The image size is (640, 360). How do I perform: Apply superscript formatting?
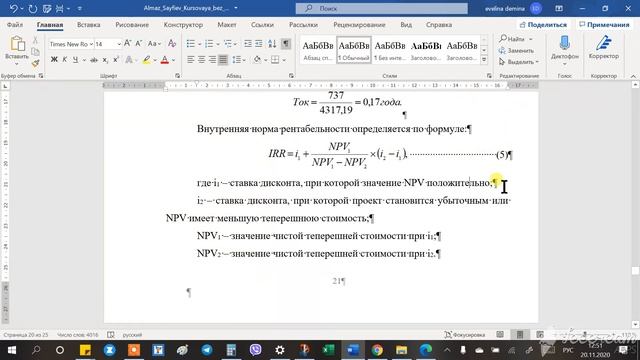(116, 60)
